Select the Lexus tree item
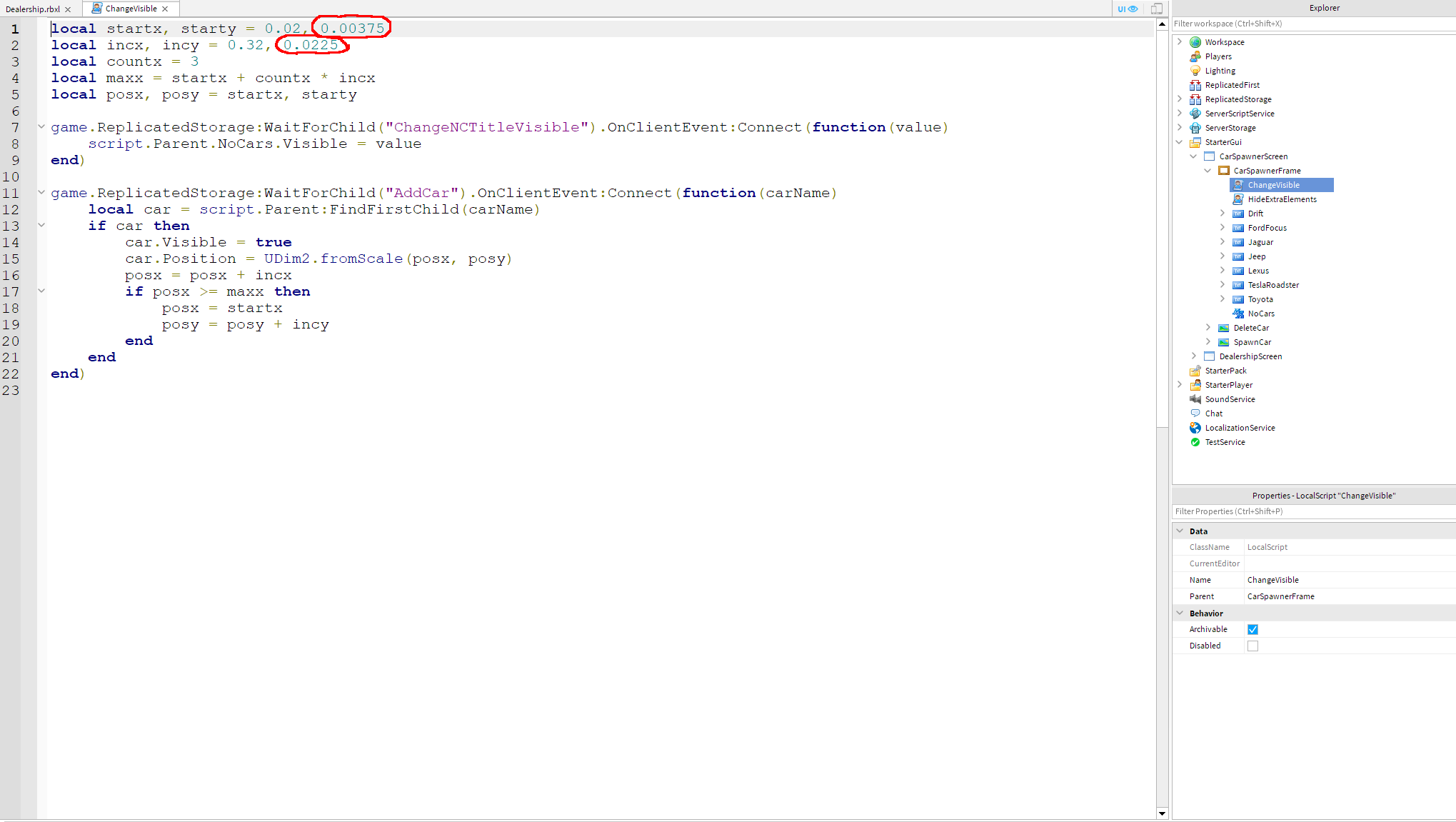The width and height of the screenshot is (1456, 822). tap(1258, 271)
